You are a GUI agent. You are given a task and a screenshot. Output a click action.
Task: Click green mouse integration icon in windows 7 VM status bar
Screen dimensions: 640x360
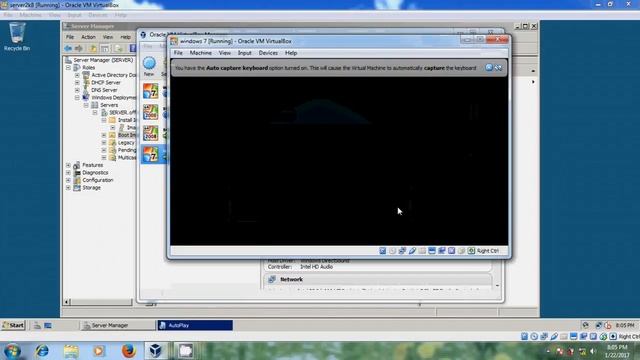[x=471, y=251]
